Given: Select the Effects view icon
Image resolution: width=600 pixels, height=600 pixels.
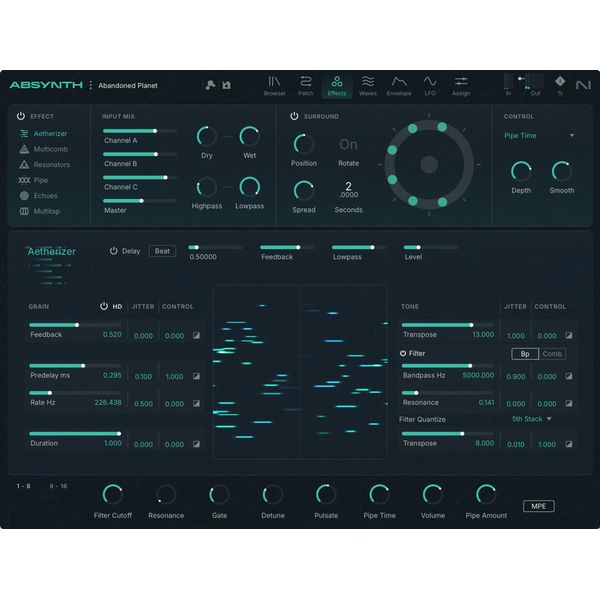Looking at the screenshot, I should (x=337, y=86).
